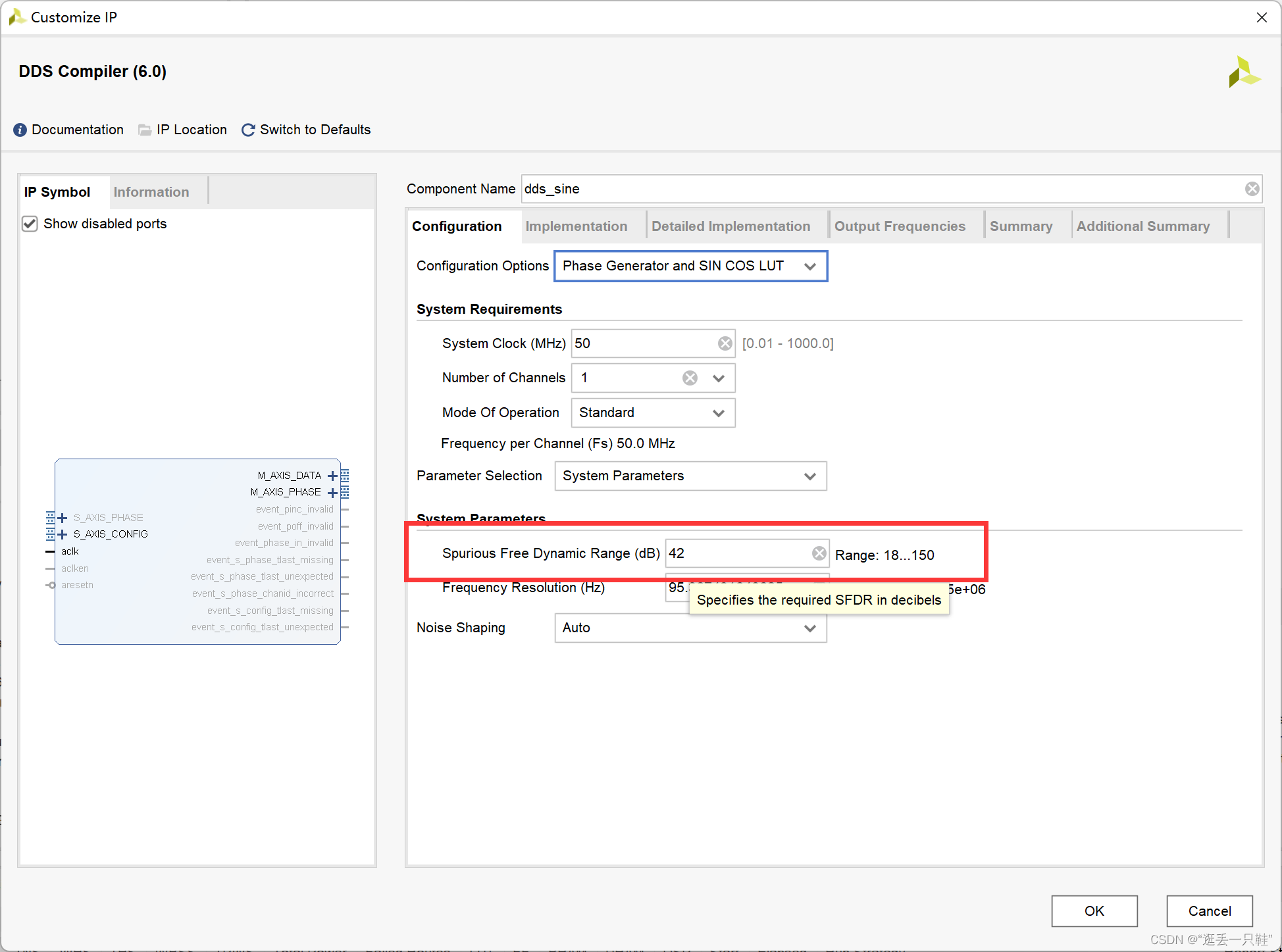Viewport: 1282px width, 952px height.
Task: Expand the M_AXIS_DATA port plus icon
Action: click(x=332, y=476)
